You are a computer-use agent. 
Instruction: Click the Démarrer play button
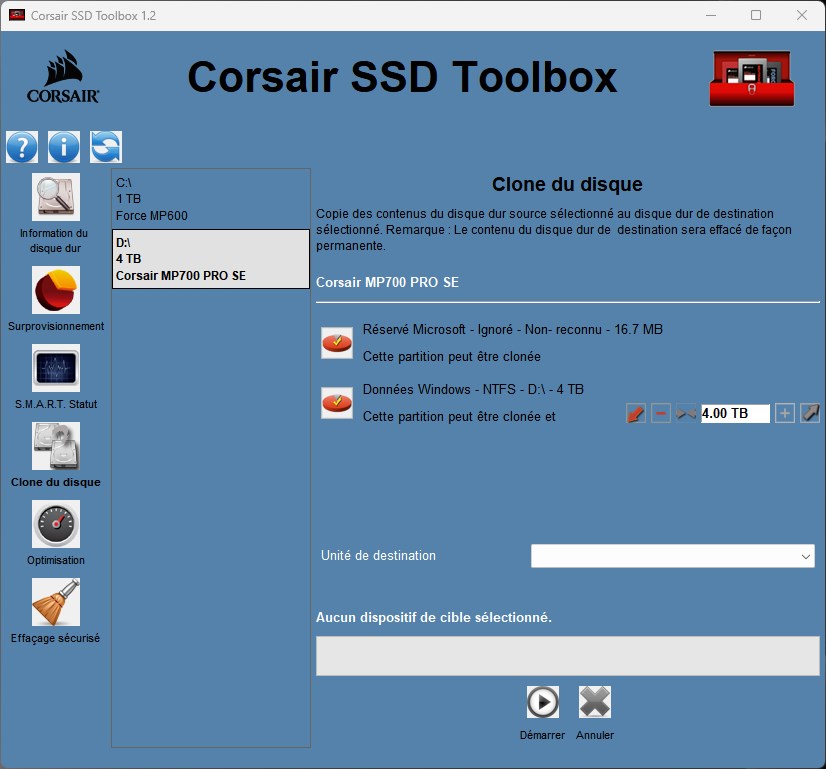point(543,702)
